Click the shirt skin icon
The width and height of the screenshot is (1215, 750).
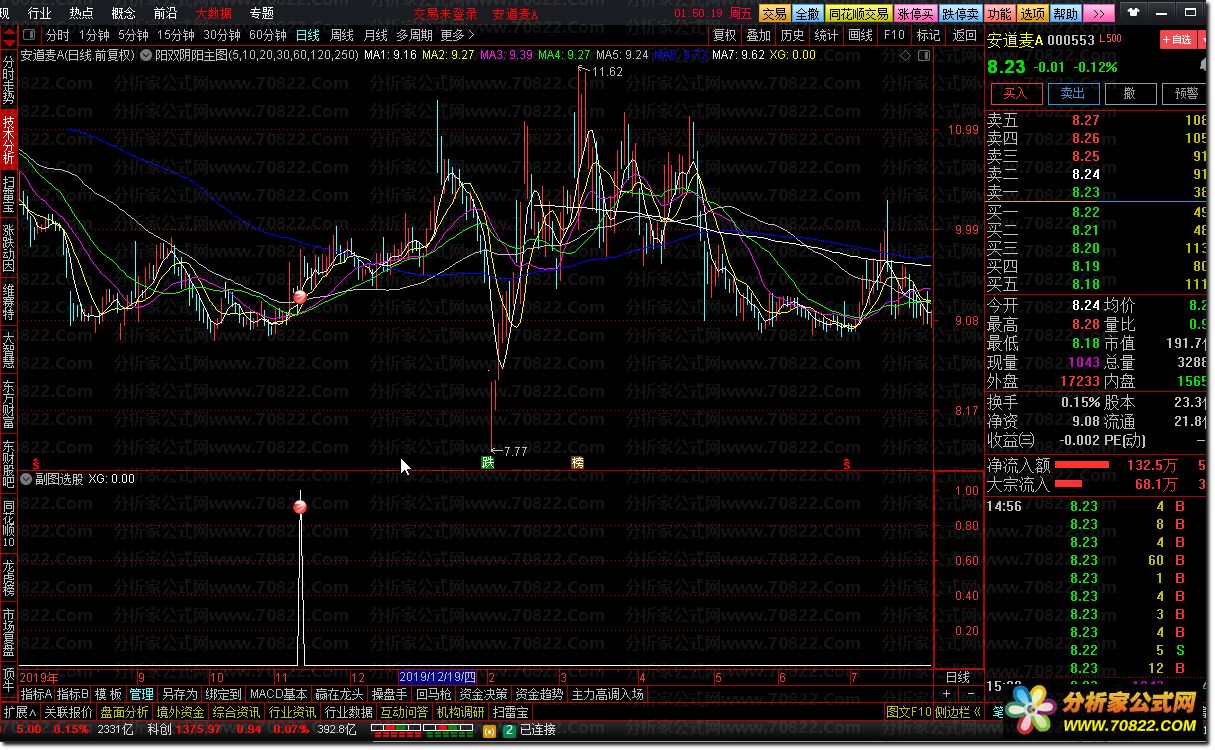pos(1133,13)
